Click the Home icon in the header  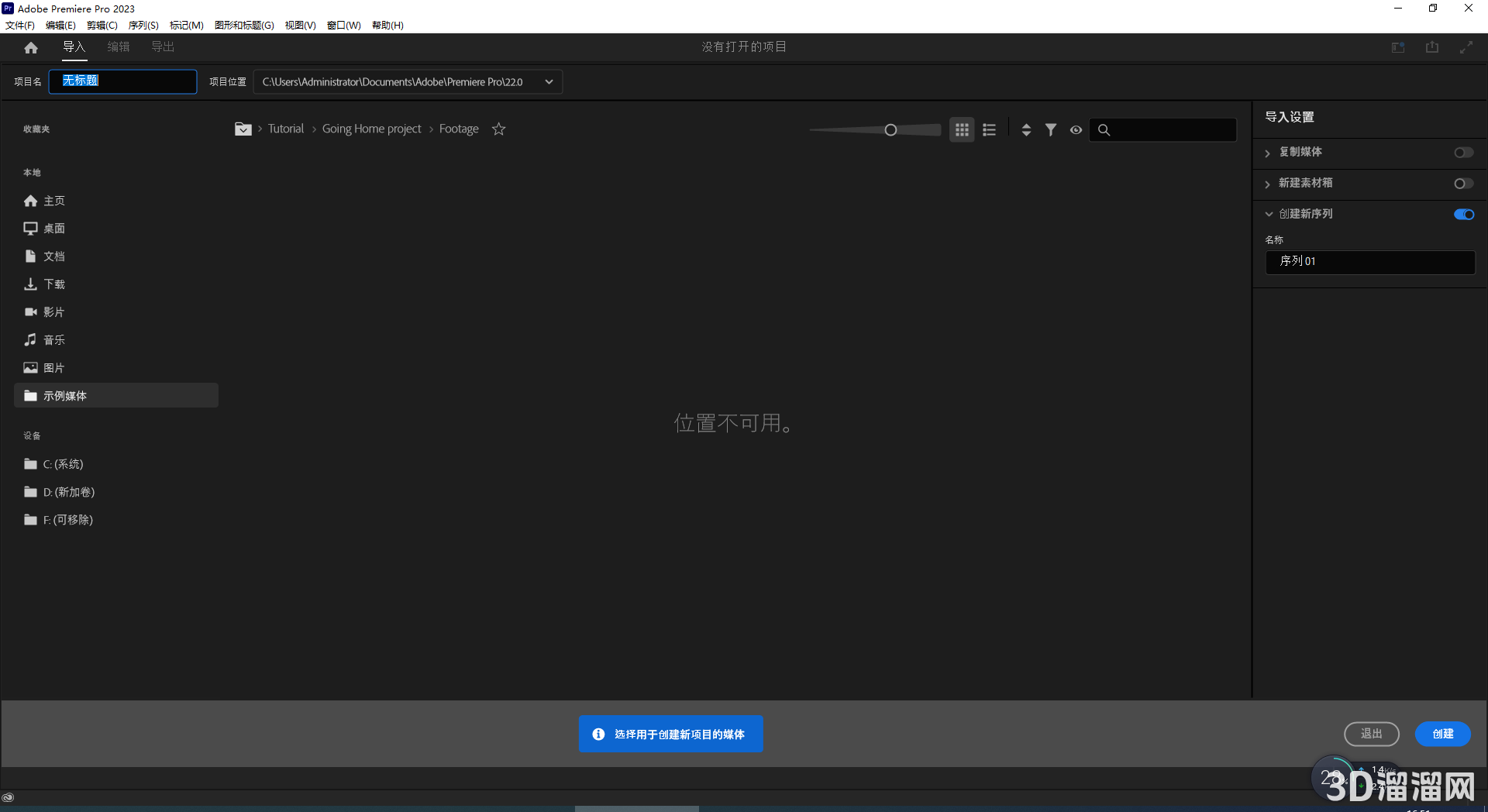click(x=30, y=47)
